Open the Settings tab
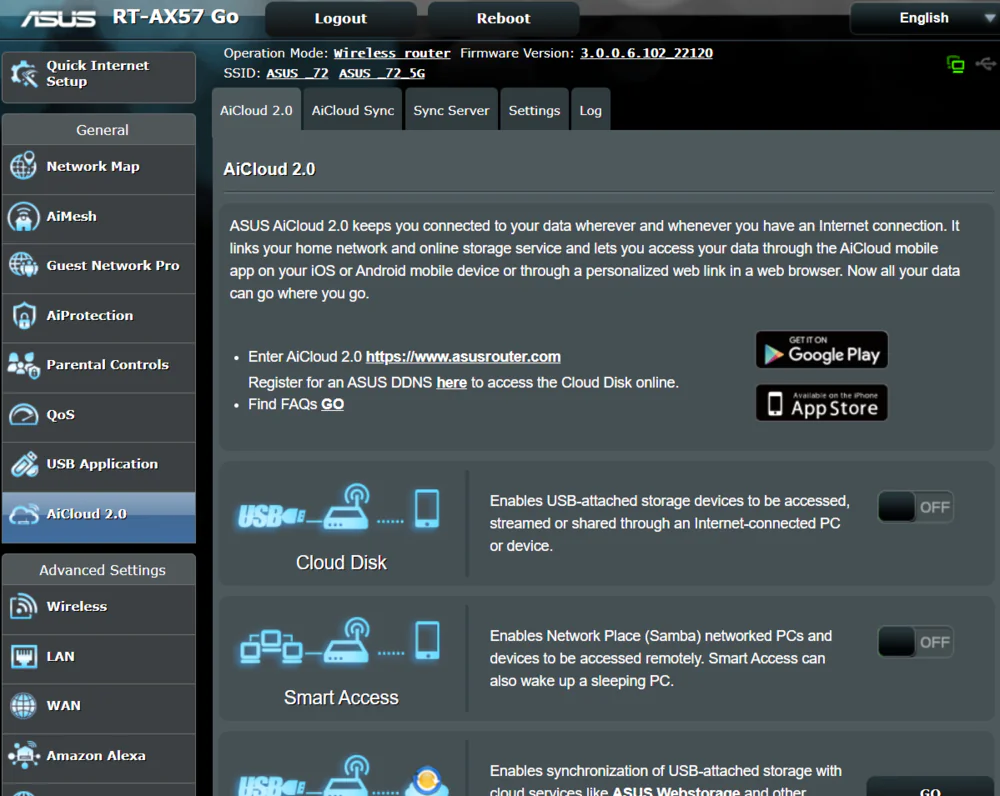This screenshot has height=796, width=1000. pyautogui.click(x=534, y=110)
